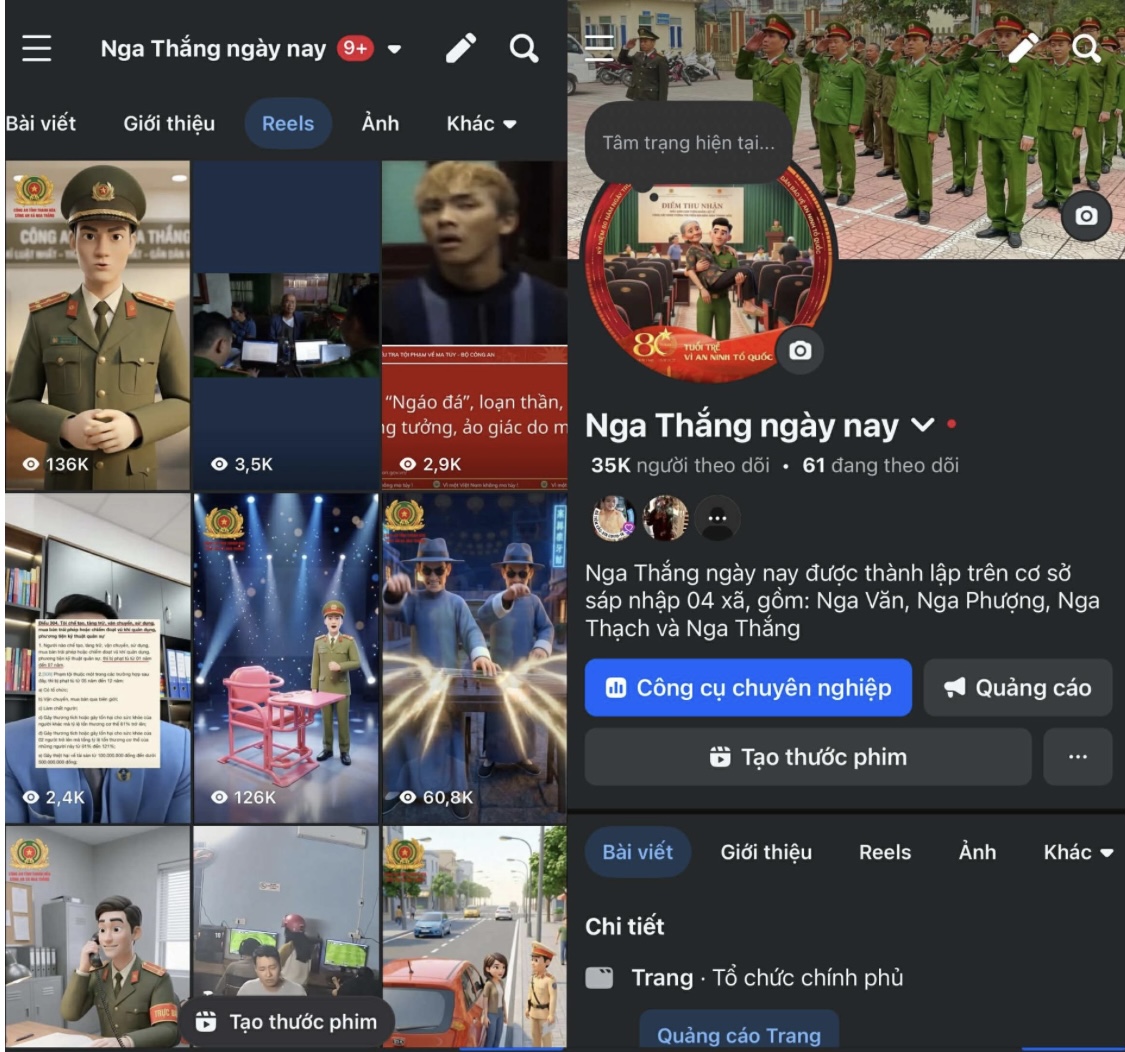Image resolution: width=1125 pixels, height=1052 pixels.
Task: Open Công cụ chuyên nghiệp
Action: click(748, 687)
